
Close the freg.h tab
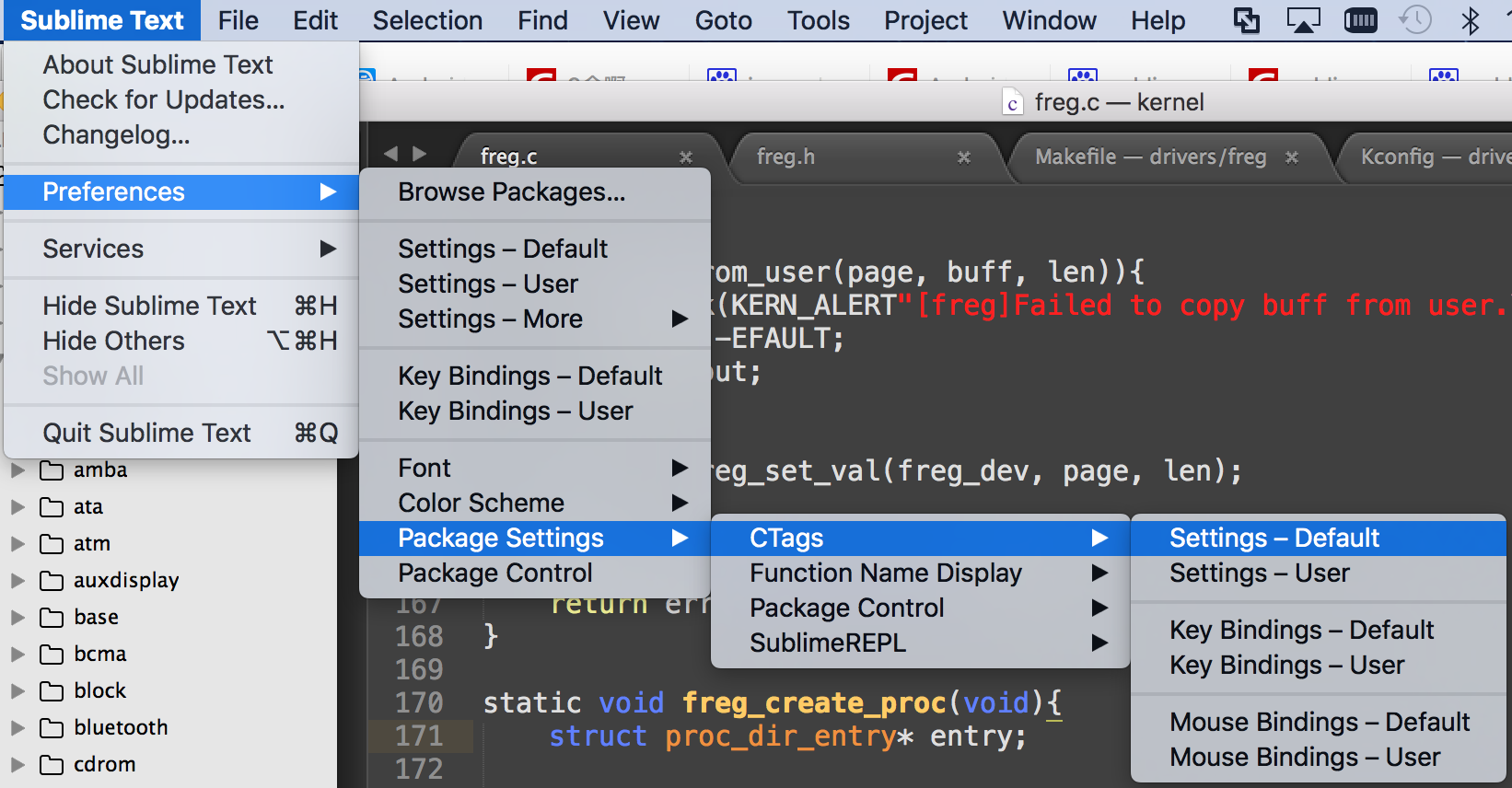coord(964,157)
